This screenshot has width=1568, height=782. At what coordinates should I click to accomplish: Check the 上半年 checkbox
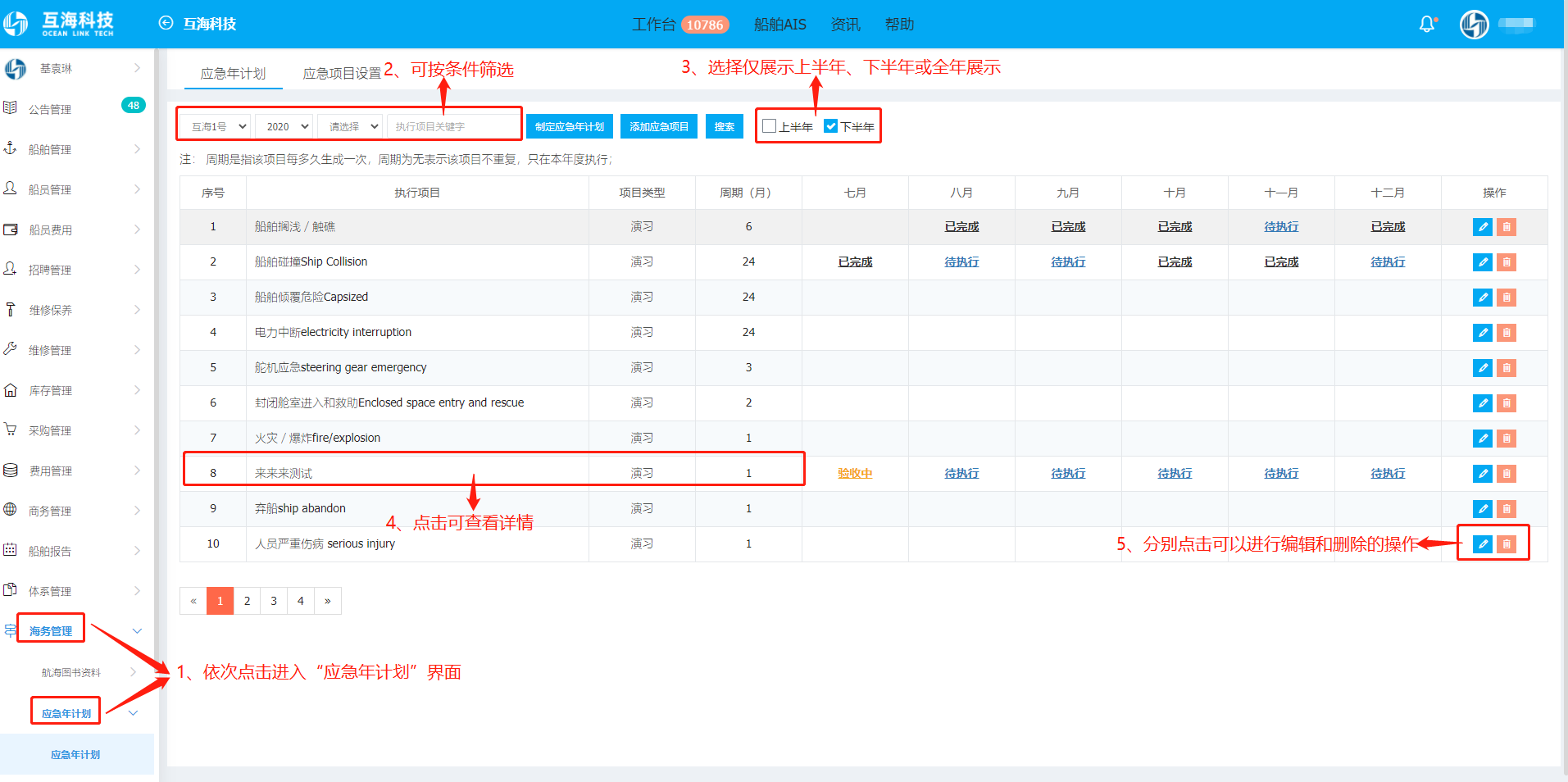click(769, 126)
